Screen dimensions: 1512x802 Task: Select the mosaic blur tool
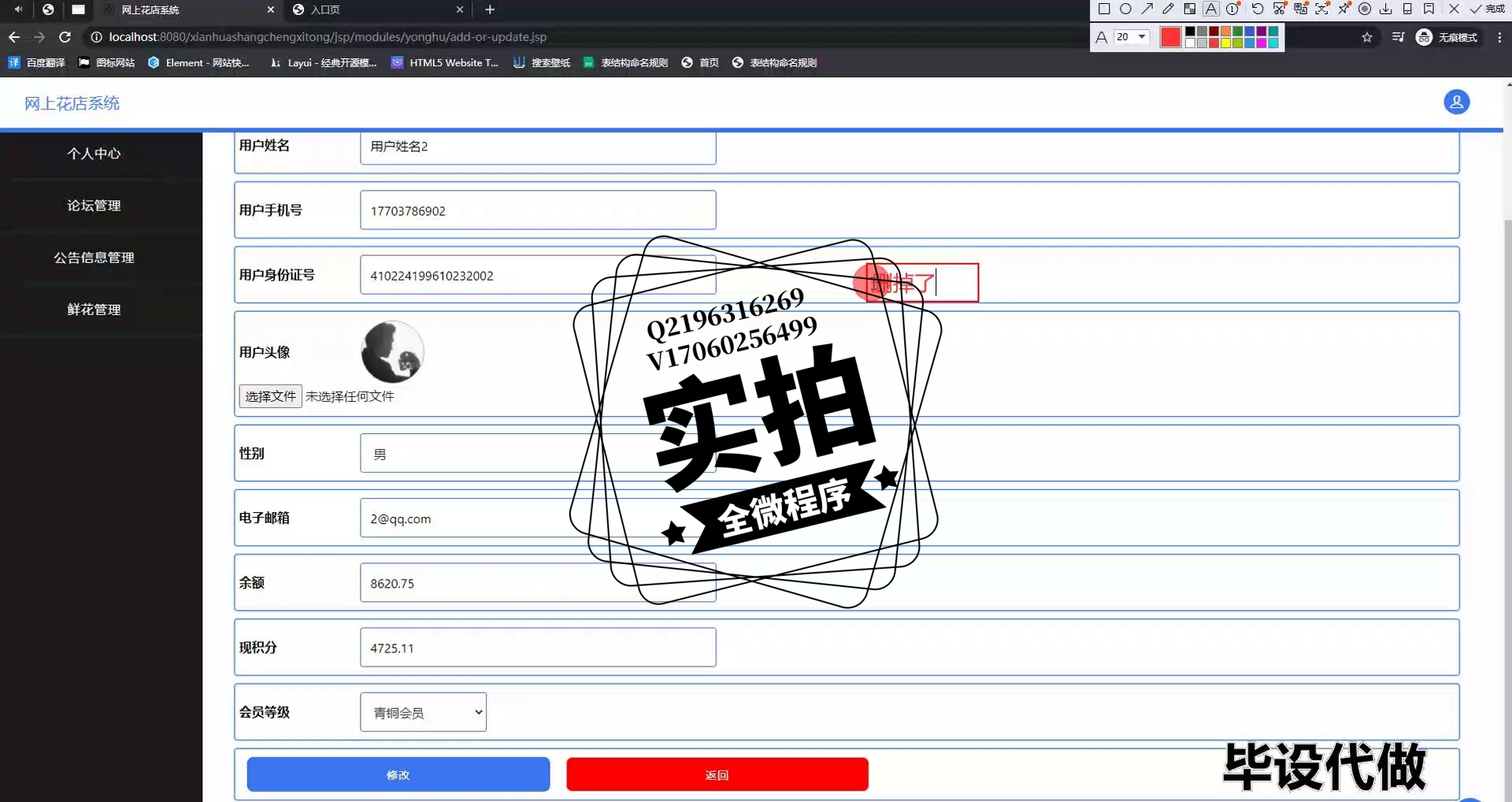point(1190,9)
